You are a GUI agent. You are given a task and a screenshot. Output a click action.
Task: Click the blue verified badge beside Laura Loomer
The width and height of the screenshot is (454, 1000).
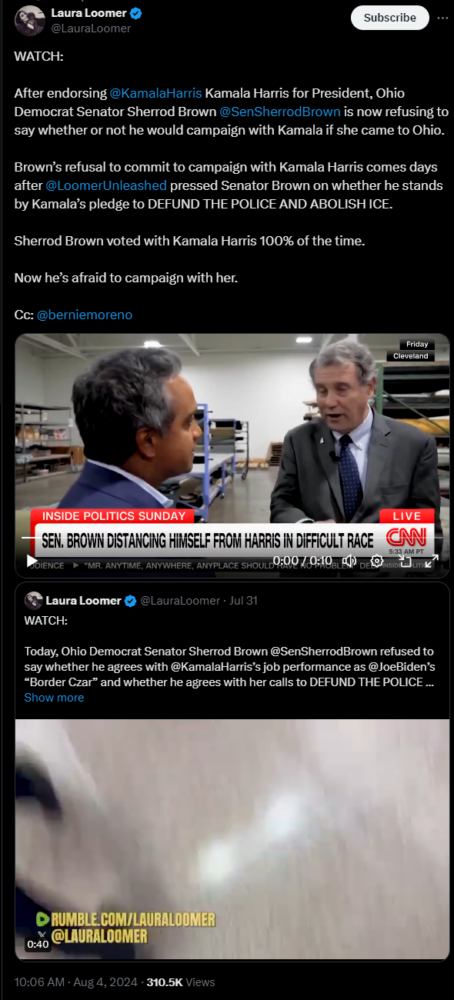coord(136,13)
